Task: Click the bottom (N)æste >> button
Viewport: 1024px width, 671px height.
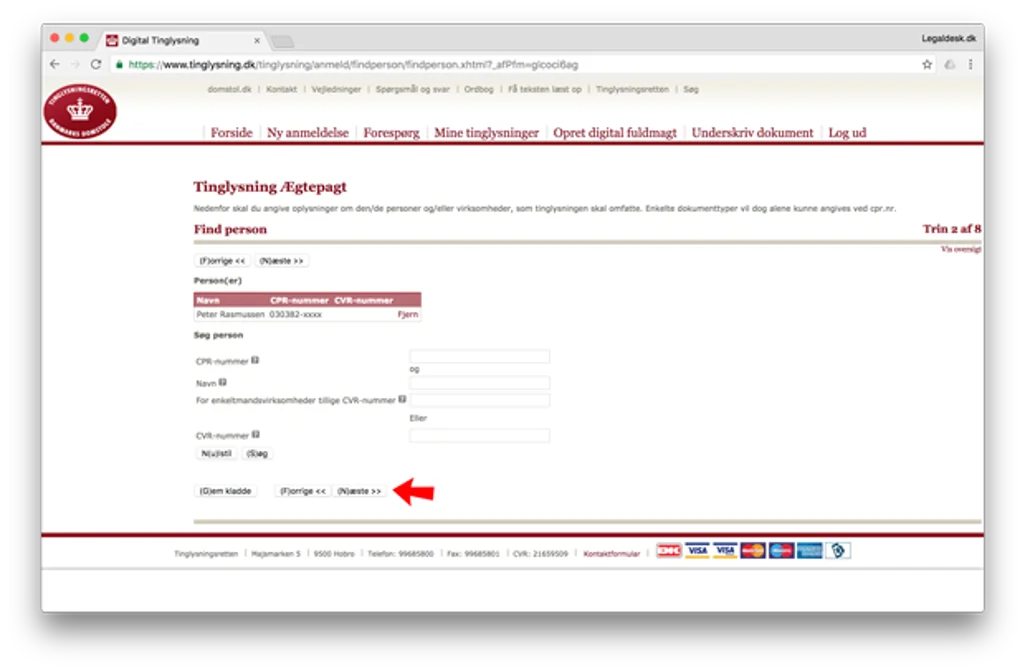Action: 359,491
